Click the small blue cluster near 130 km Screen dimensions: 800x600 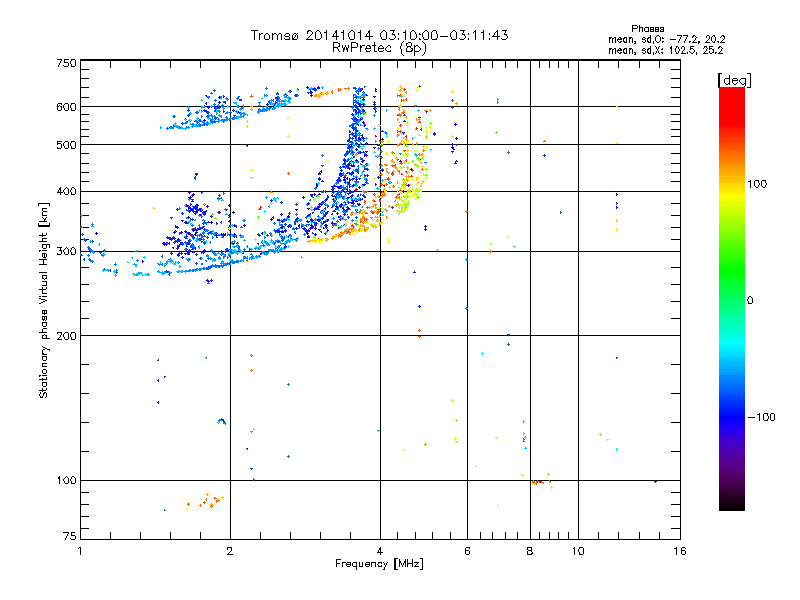(221, 421)
